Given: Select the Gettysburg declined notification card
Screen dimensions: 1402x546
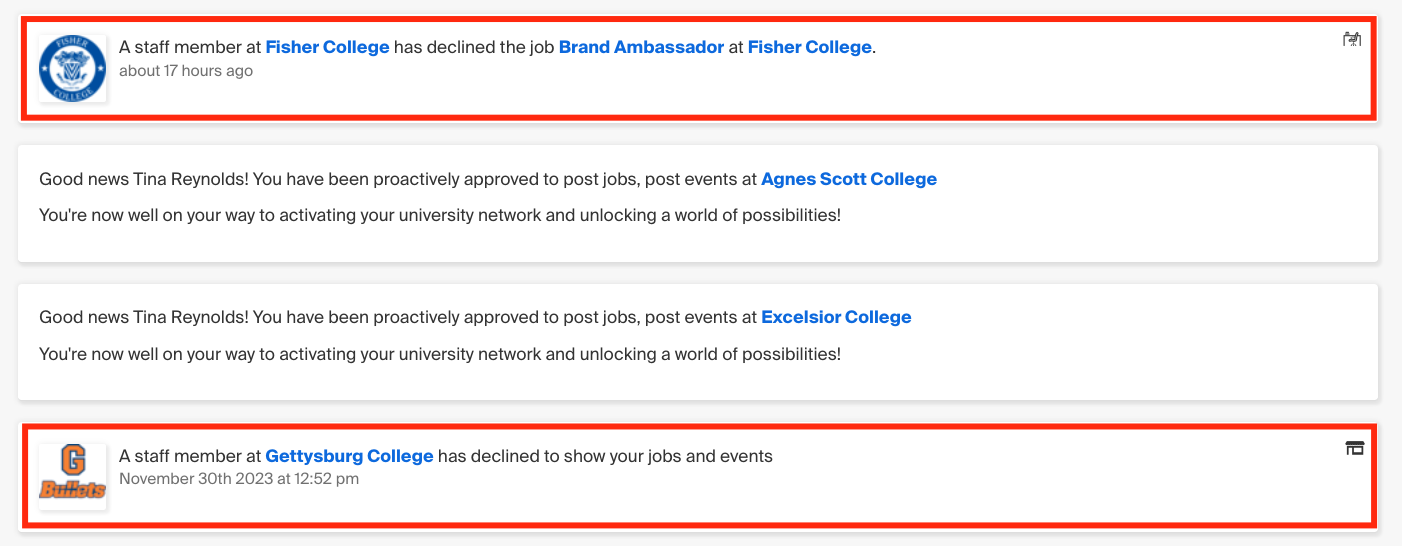Looking at the screenshot, I should (x=698, y=476).
